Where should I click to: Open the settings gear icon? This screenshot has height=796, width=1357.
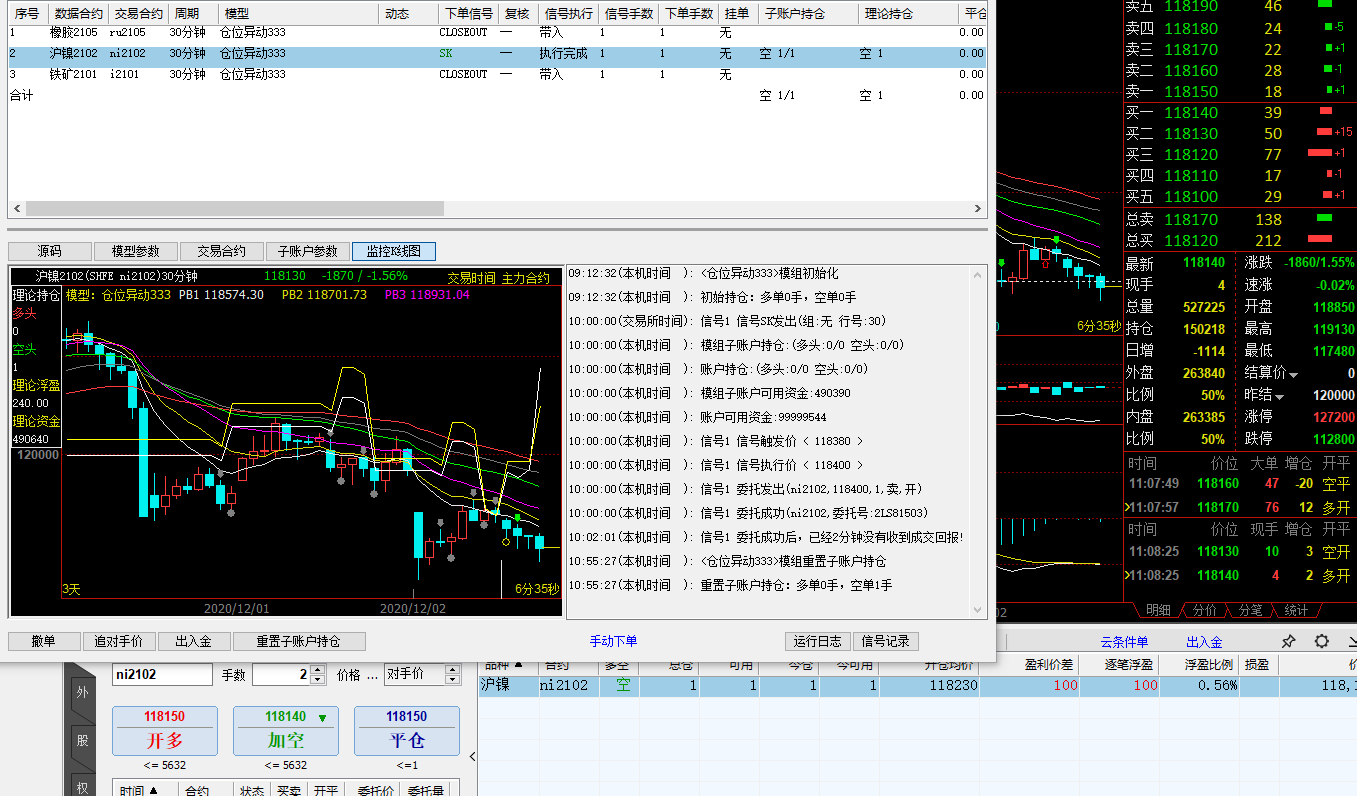[x=1321, y=641]
